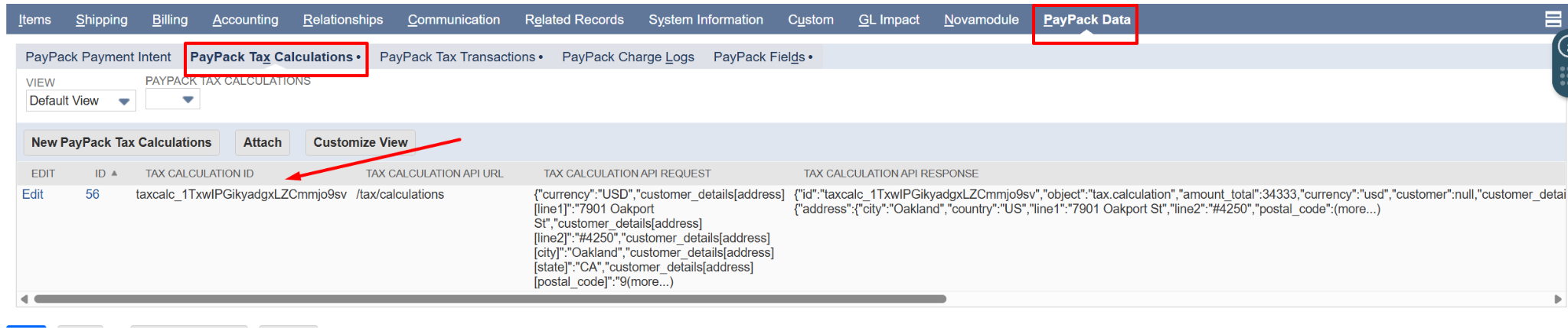Switch to the Shipping tab
Screen dimensions: 1568x328
[x=102, y=20]
